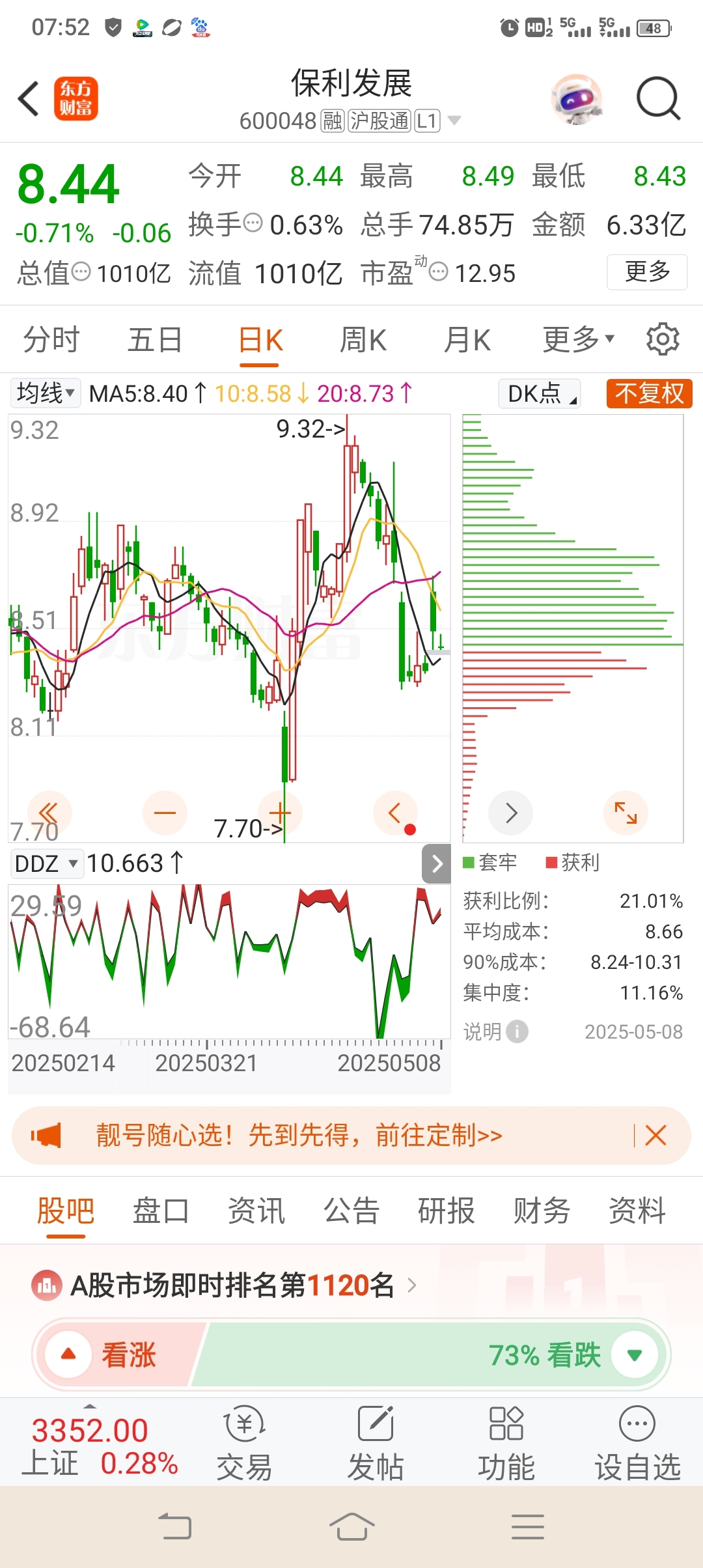Image resolution: width=703 pixels, height=1568 pixels.
Task: Tap 沪股通 tag
Action: point(379,120)
